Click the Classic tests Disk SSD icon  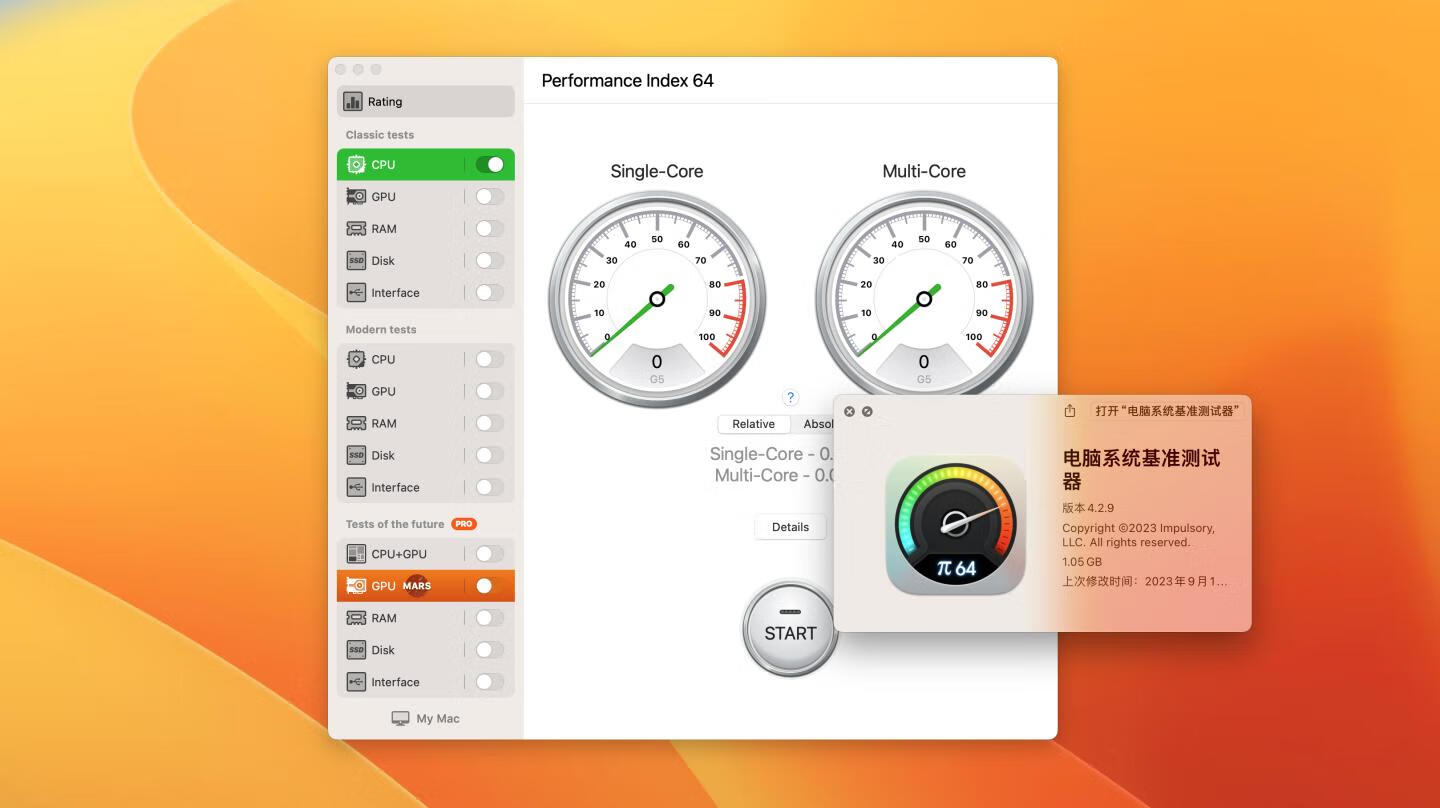(x=356, y=260)
